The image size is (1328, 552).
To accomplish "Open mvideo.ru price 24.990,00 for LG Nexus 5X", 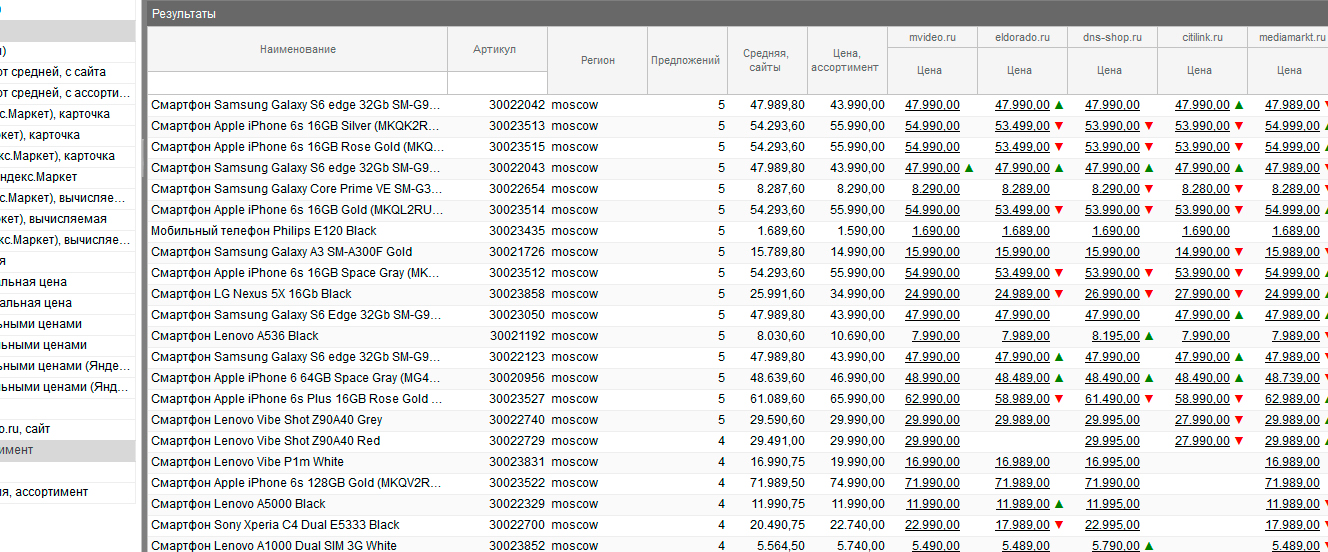I will click(932, 294).
